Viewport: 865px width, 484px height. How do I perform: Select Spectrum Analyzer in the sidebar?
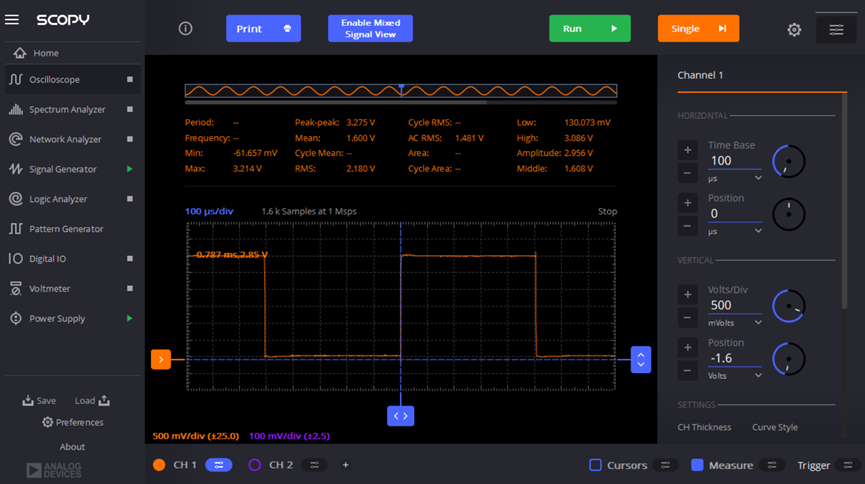click(72, 109)
